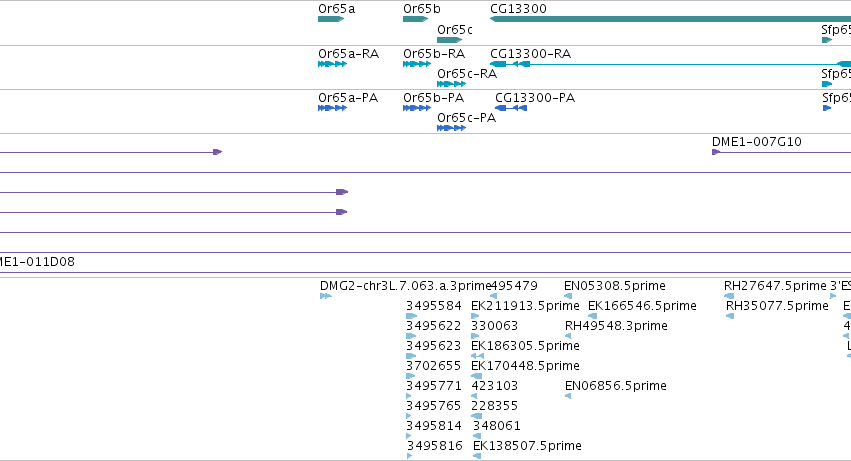
Task: Open the RH35077.5prime EST label
Action: pos(777,306)
